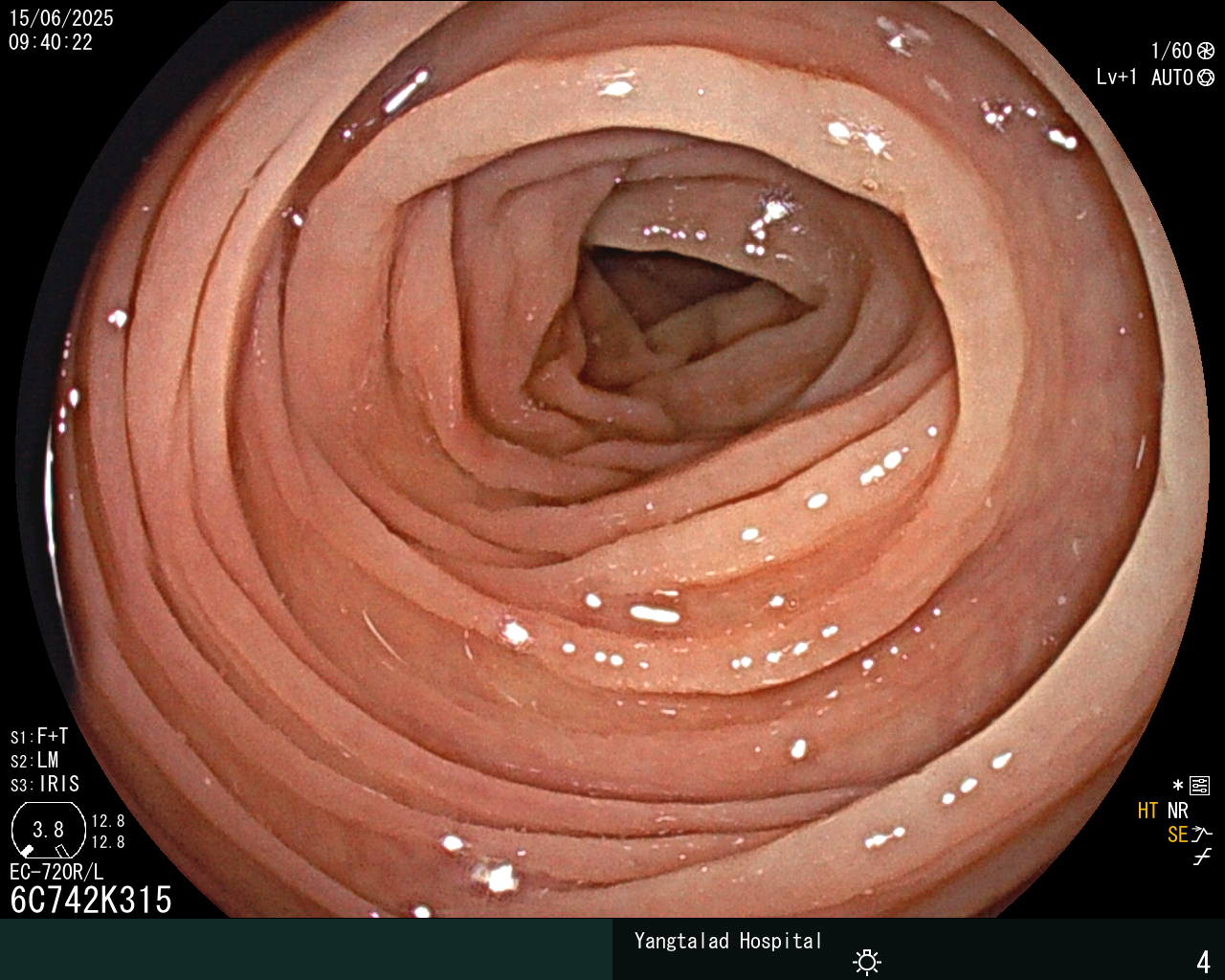Screen dimensions: 1225x980
Task: Click the S3: IRIS switch assignment
Action: [x=45, y=784]
